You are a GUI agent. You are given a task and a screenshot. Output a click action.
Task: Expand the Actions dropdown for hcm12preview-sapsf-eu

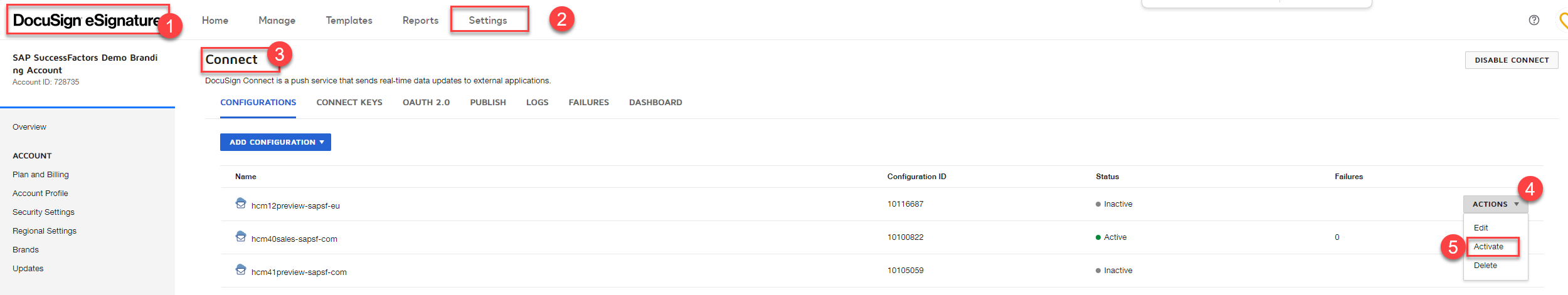coord(1496,204)
